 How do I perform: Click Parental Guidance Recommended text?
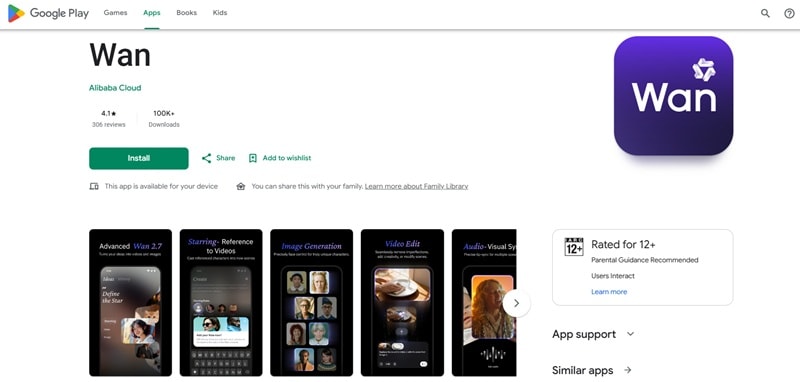point(644,260)
